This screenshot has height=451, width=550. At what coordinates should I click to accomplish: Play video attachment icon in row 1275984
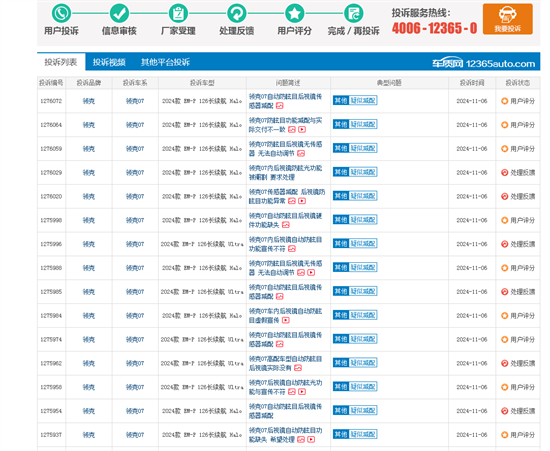(286, 320)
